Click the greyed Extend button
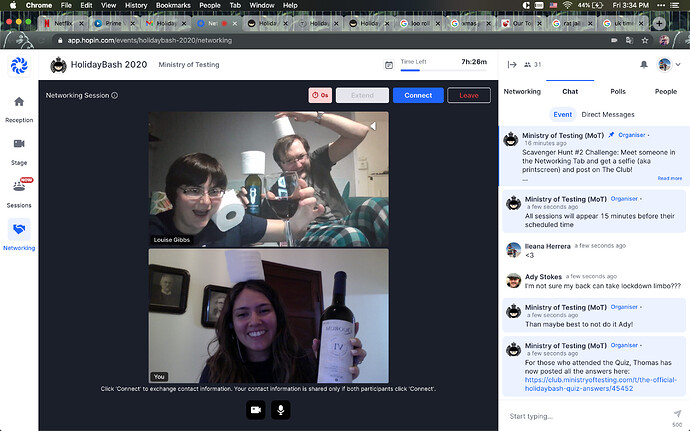 362,96
